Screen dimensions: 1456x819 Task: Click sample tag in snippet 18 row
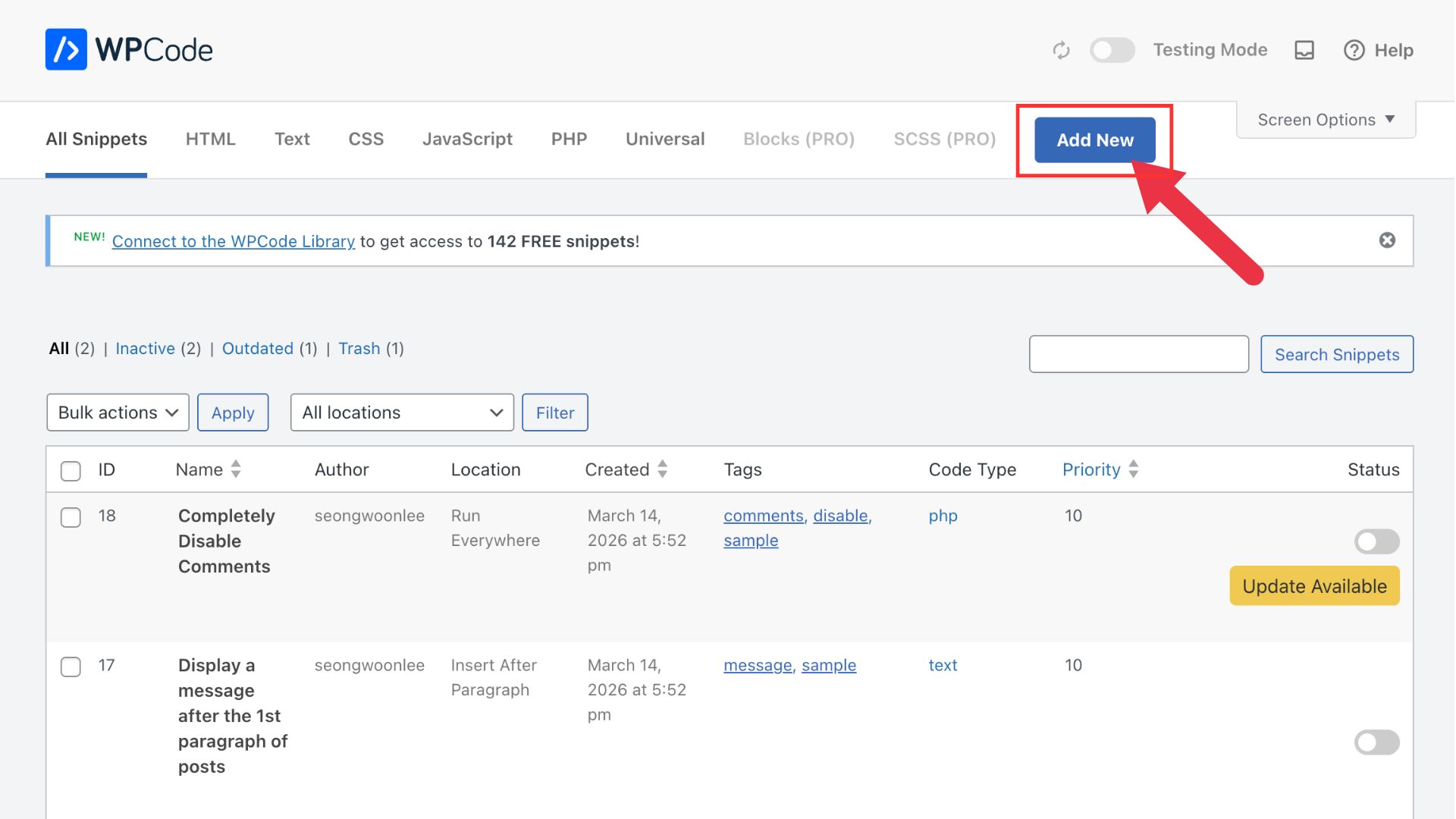(751, 541)
